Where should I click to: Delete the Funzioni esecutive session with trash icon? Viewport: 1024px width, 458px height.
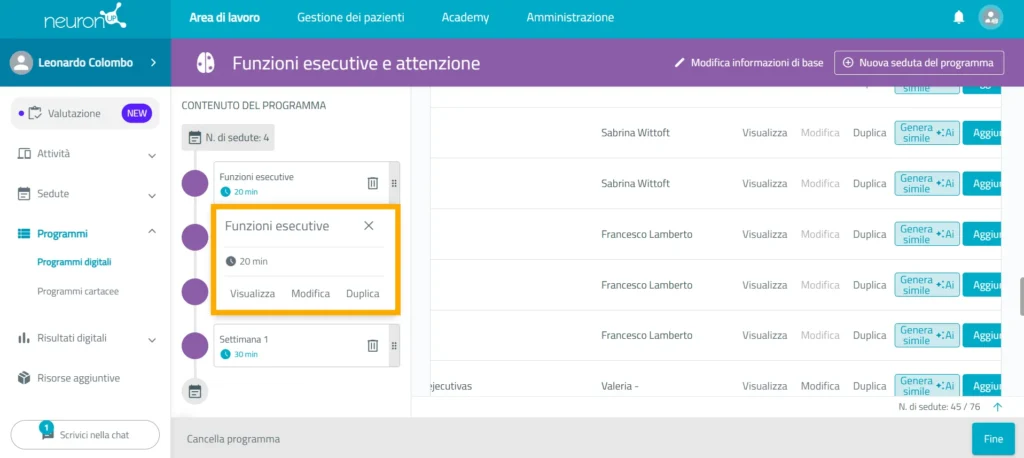point(372,184)
